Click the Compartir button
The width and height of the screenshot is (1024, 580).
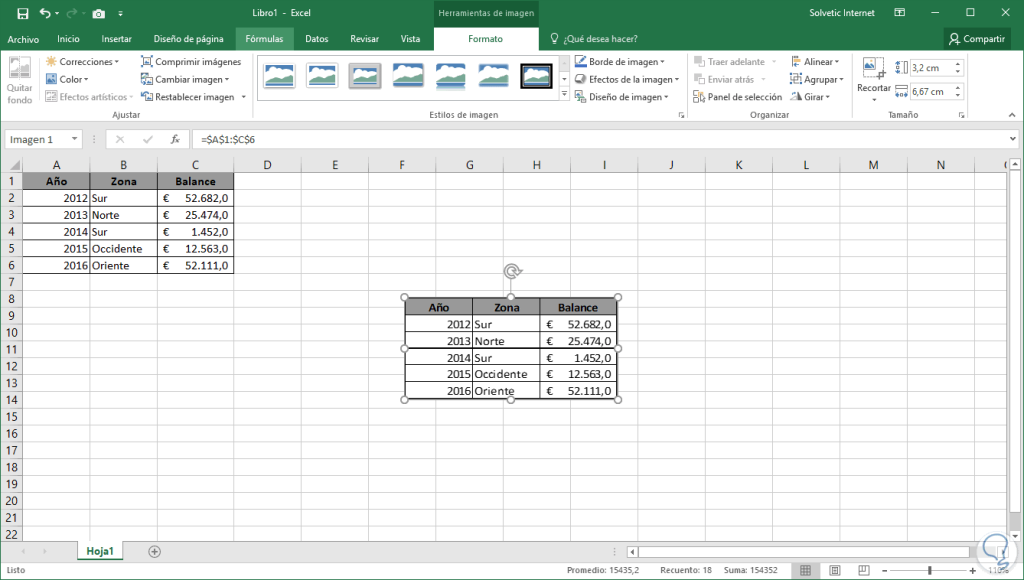pyautogui.click(x=977, y=38)
